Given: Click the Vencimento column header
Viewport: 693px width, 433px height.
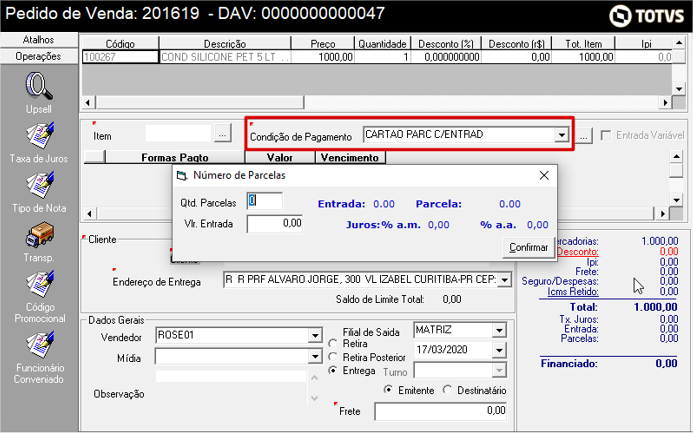Looking at the screenshot, I should click(x=350, y=157).
